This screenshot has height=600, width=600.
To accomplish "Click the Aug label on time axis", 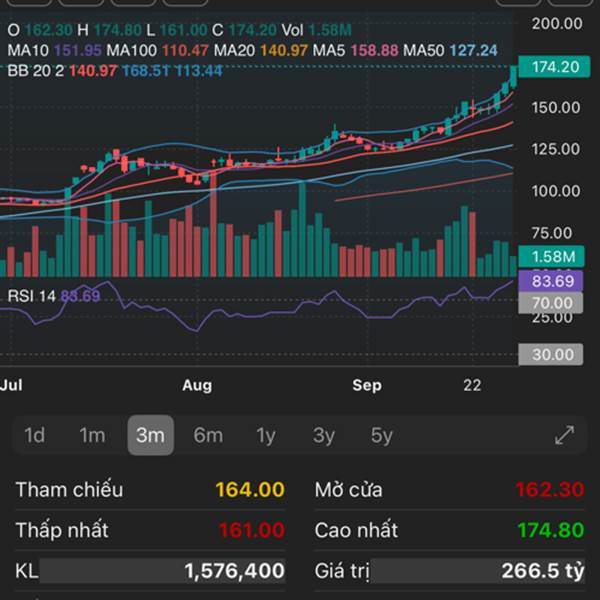I will [197, 384].
